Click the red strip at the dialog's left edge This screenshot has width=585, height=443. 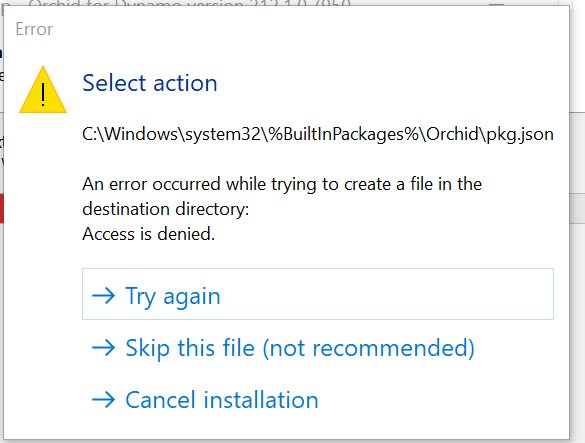(1, 208)
